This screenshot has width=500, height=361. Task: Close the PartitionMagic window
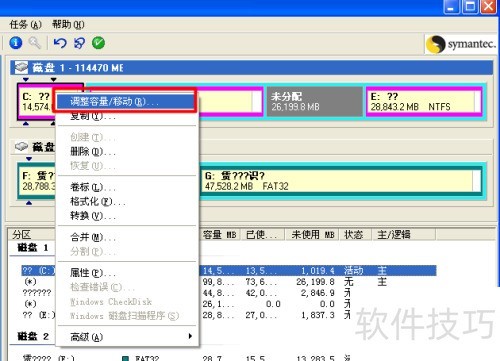tap(489, 6)
